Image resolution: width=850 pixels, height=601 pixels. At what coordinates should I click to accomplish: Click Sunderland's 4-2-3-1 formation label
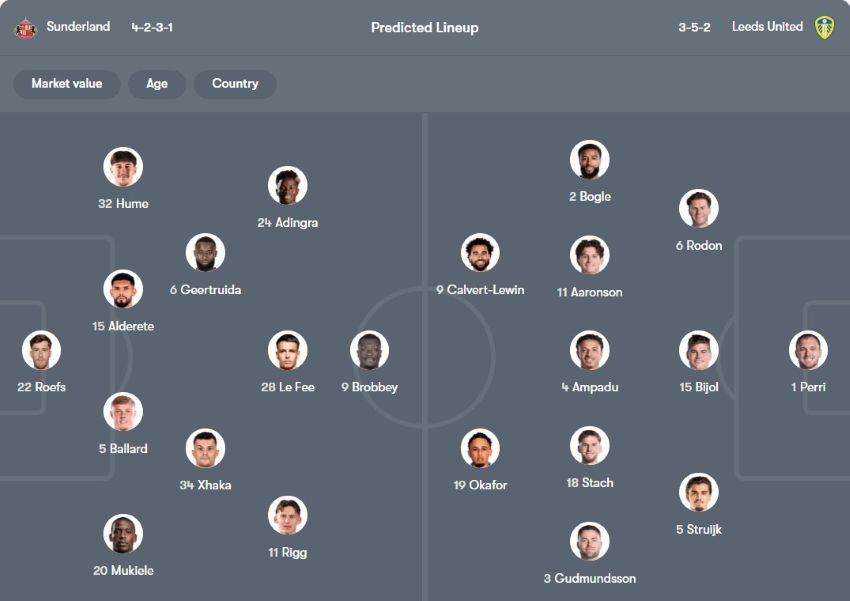pos(152,27)
